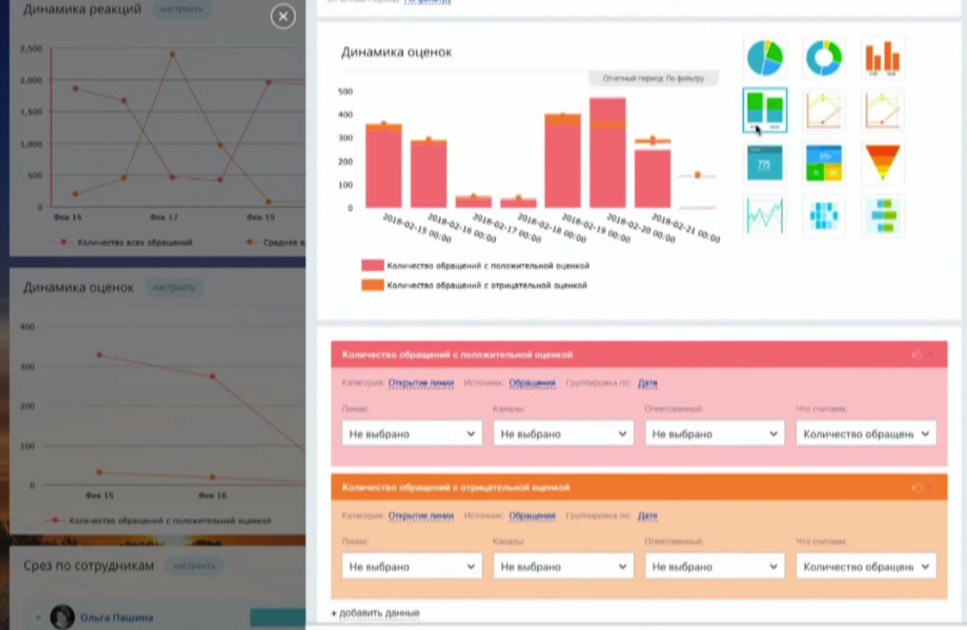The image size is (967, 630).
Task: Select the green-blue stacked bar chart icon
Action: [765, 110]
